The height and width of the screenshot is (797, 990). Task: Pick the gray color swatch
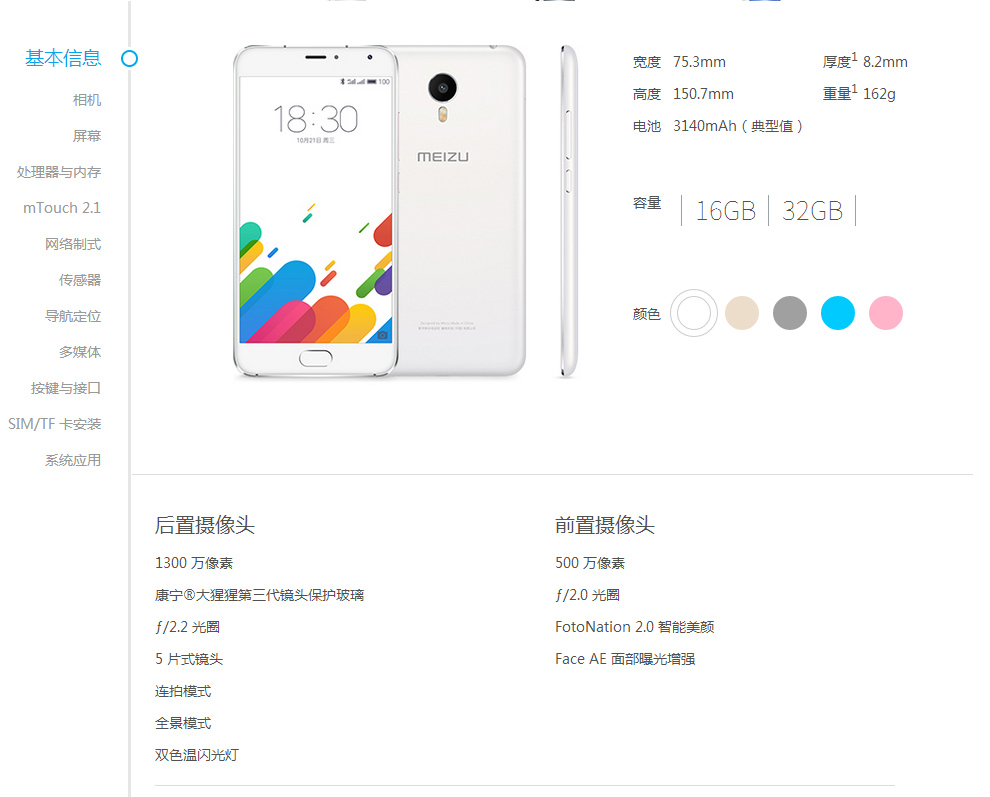[x=790, y=313]
